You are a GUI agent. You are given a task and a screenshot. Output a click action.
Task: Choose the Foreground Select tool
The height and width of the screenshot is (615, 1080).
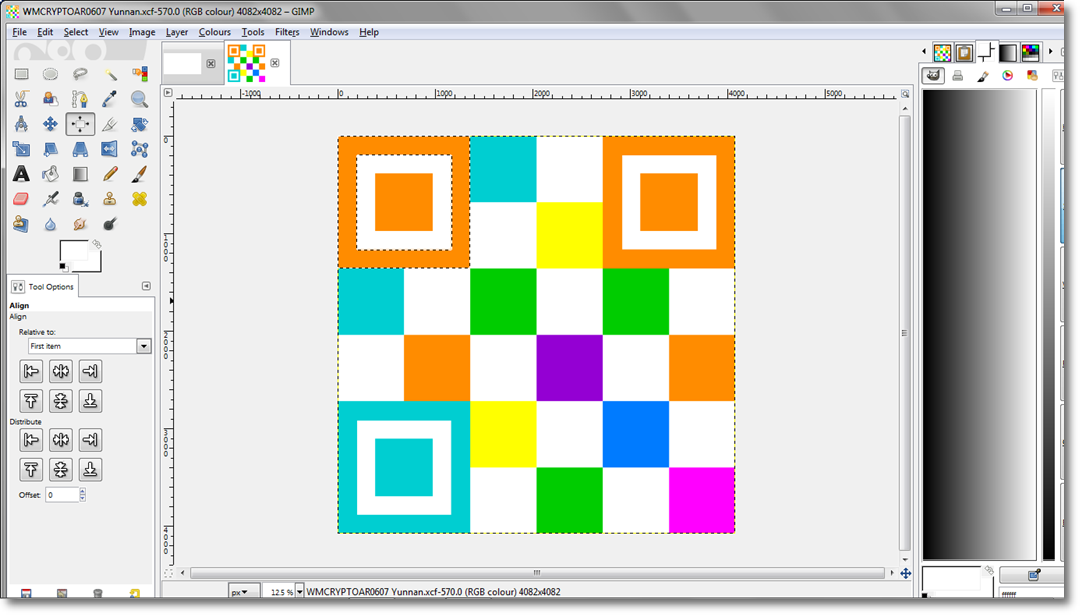coord(50,99)
